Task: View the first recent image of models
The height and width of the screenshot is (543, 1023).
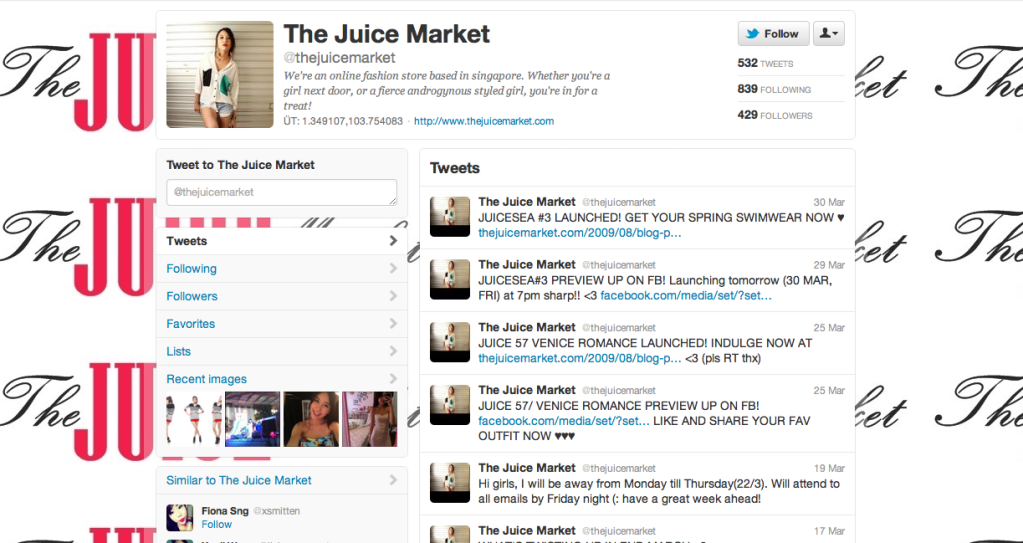Action: [194, 419]
